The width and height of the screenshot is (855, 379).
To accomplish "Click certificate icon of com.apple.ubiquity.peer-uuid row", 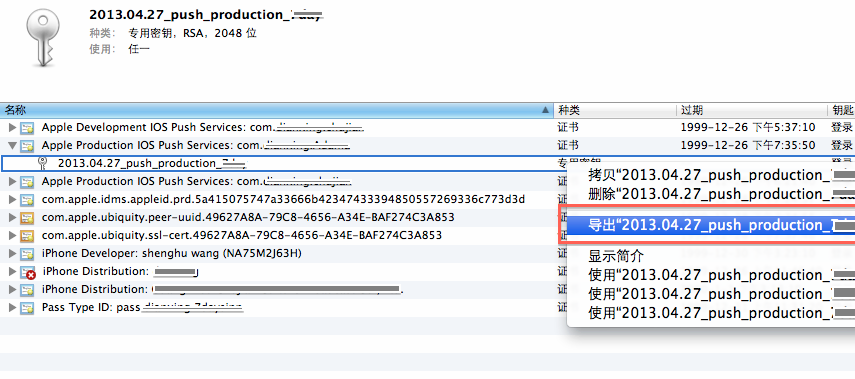I will 27,218.
